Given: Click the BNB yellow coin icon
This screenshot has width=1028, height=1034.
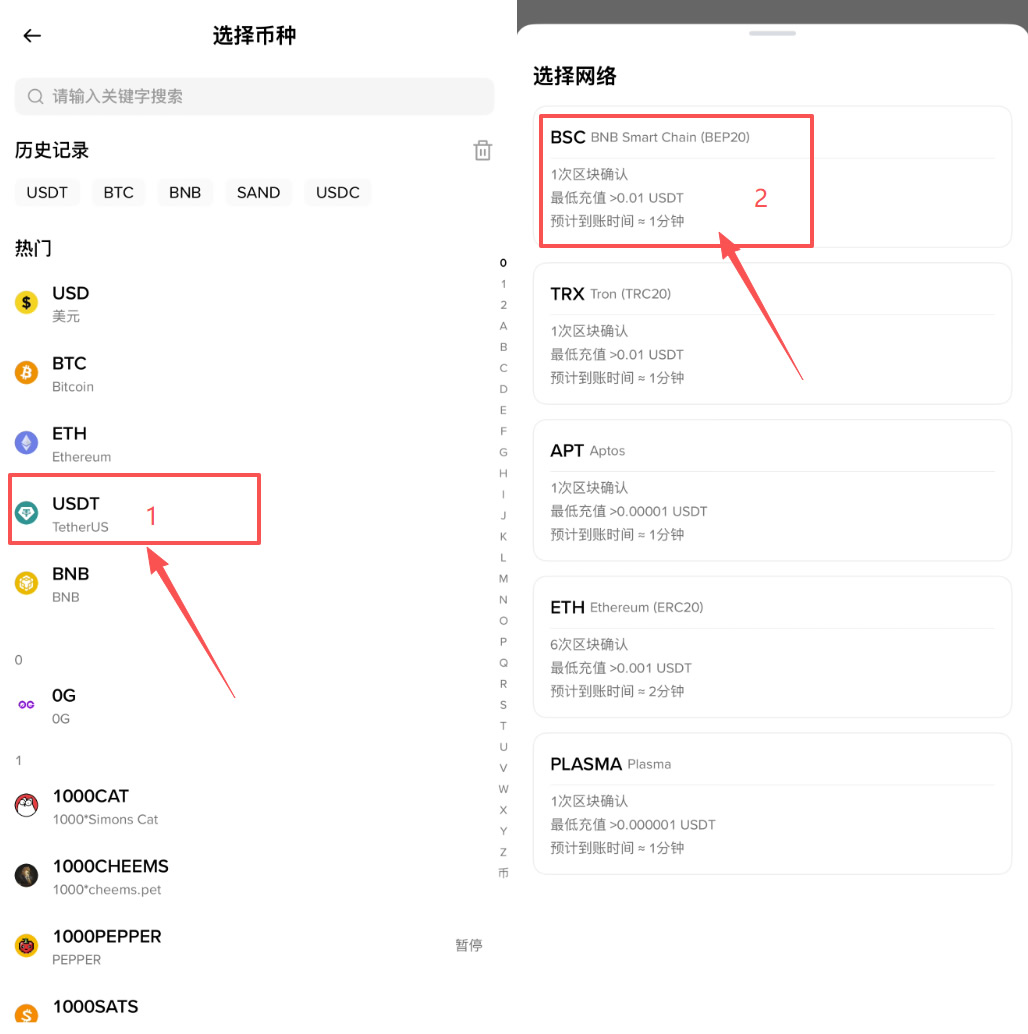Looking at the screenshot, I should tap(26, 583).
